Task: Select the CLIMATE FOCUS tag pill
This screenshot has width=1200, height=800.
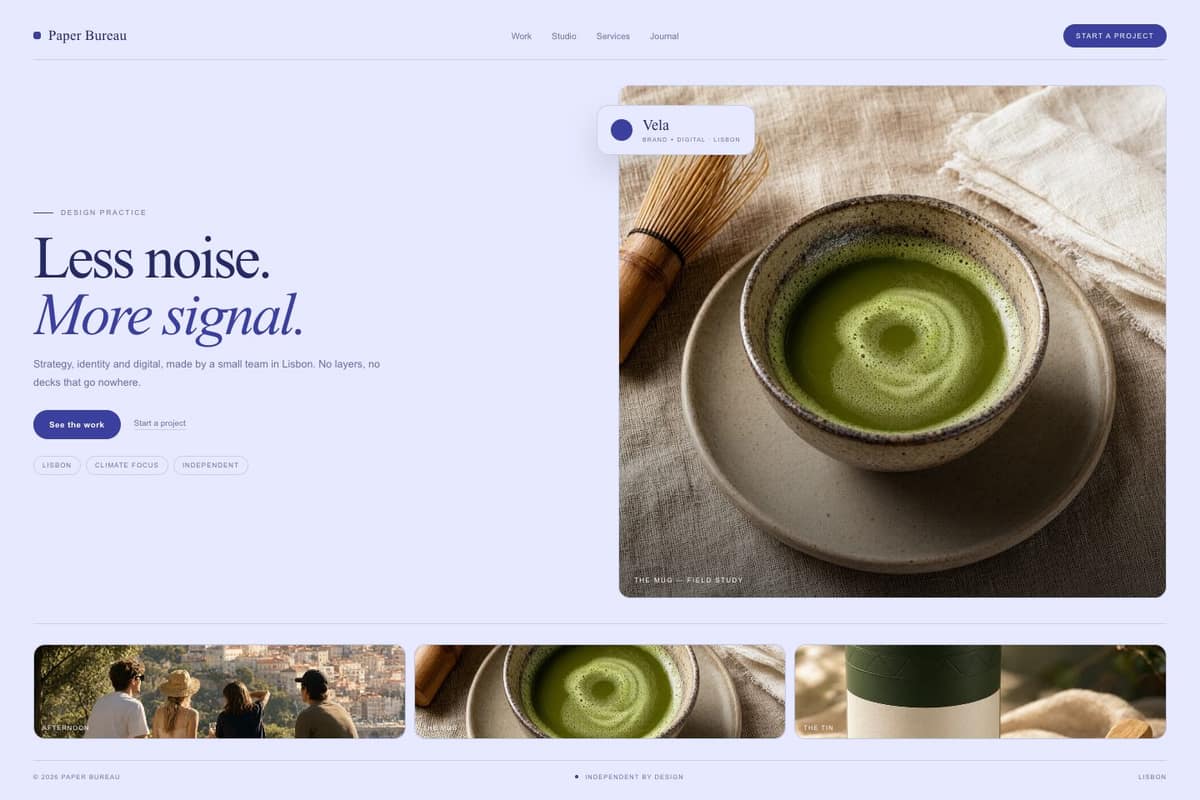Action: (x=127, y=465)
